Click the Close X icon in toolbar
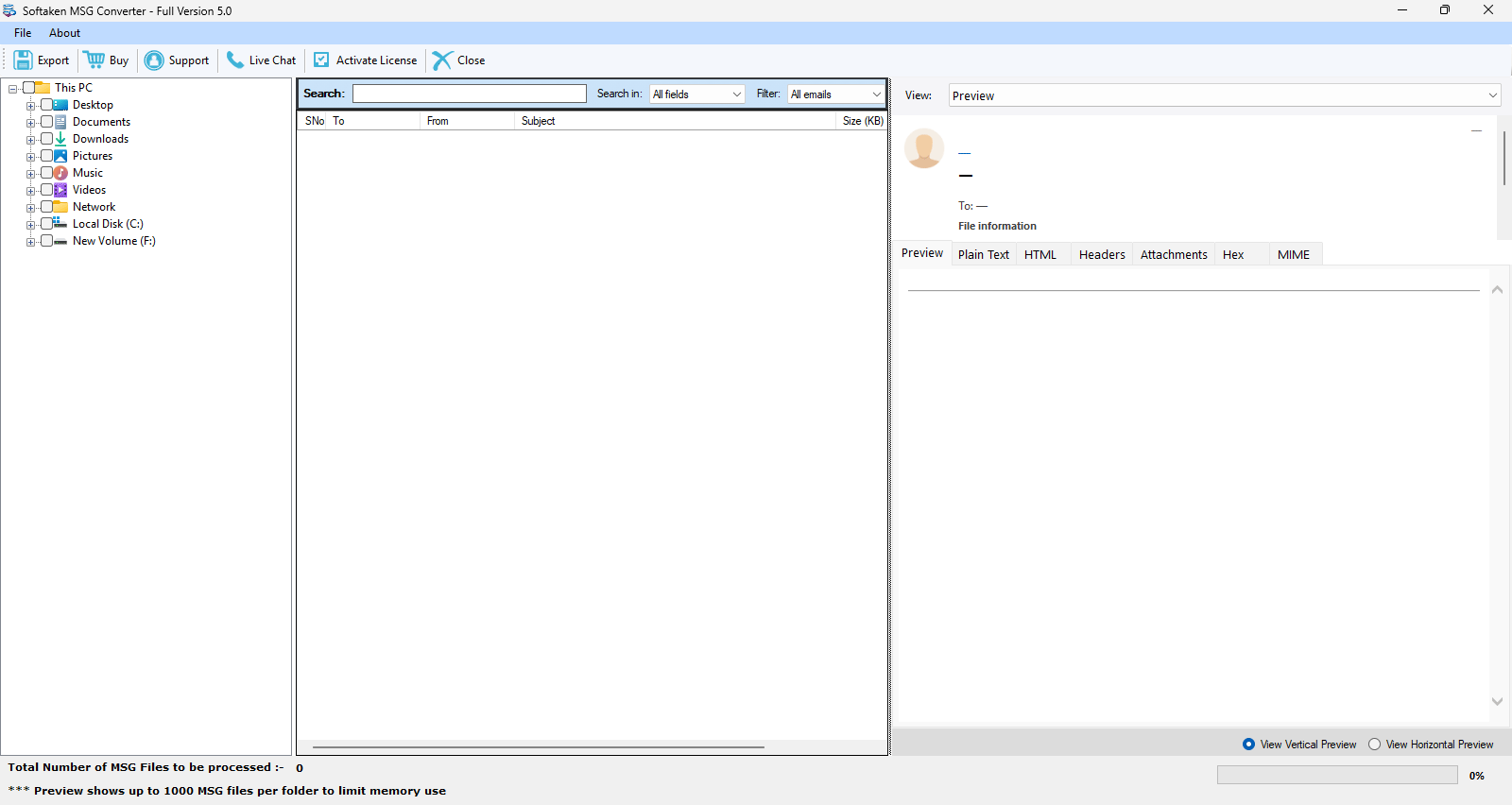The width and height of the screenshot is (1512, 805). pos(442,60)
